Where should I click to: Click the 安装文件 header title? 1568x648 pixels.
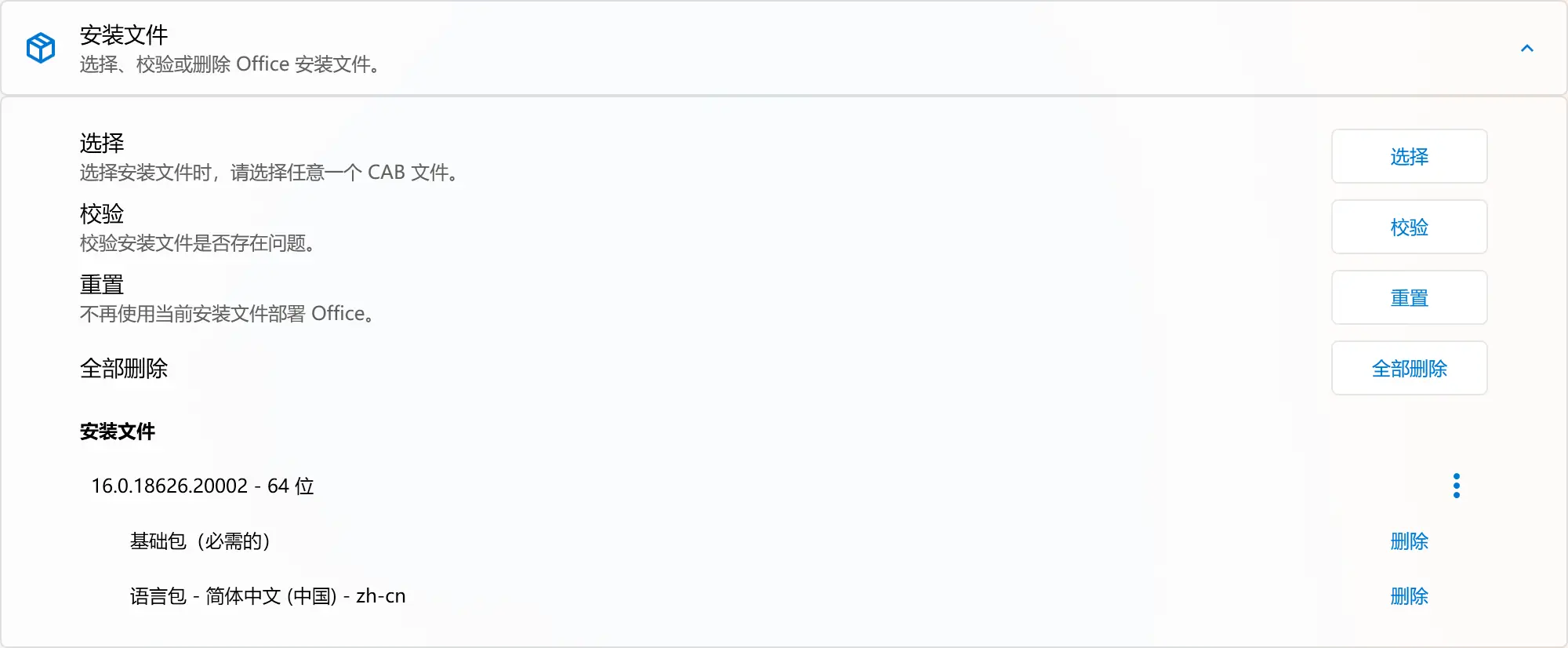pos(124,35)
